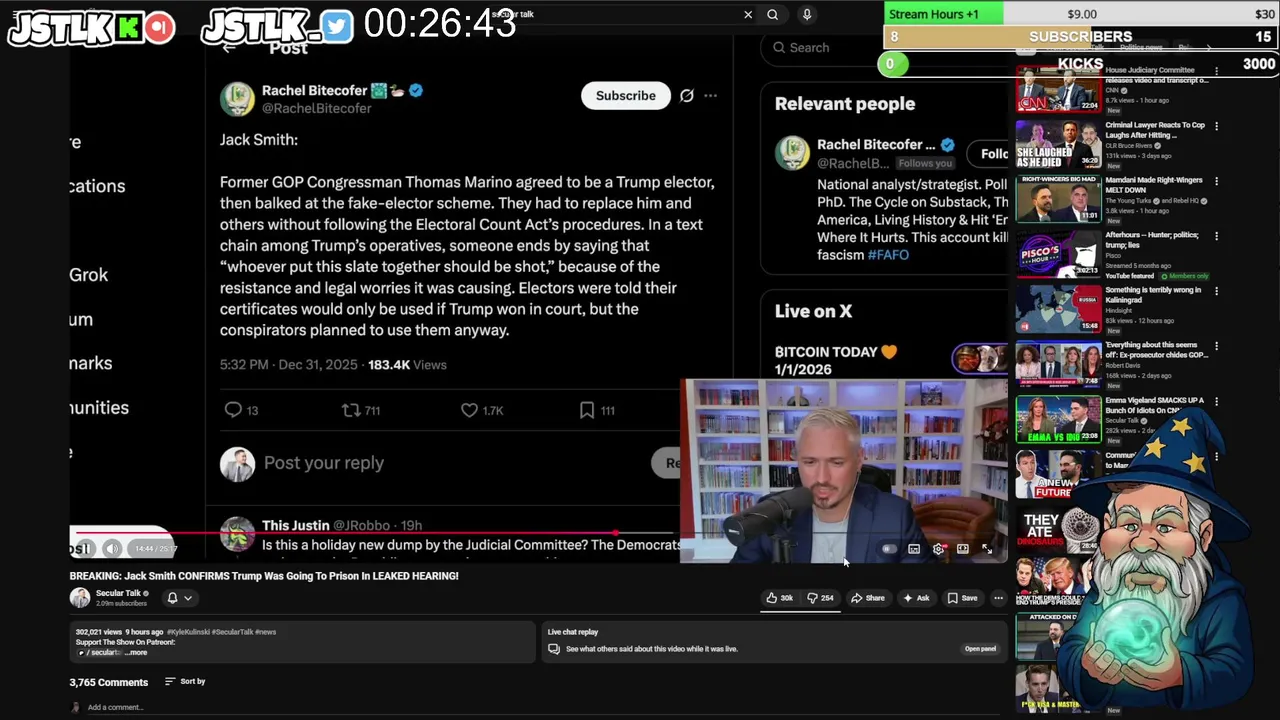The height and width of the screenshot is (720, 1280).
Task: Clear the YouTube search box text
Action: coord(748,15)
